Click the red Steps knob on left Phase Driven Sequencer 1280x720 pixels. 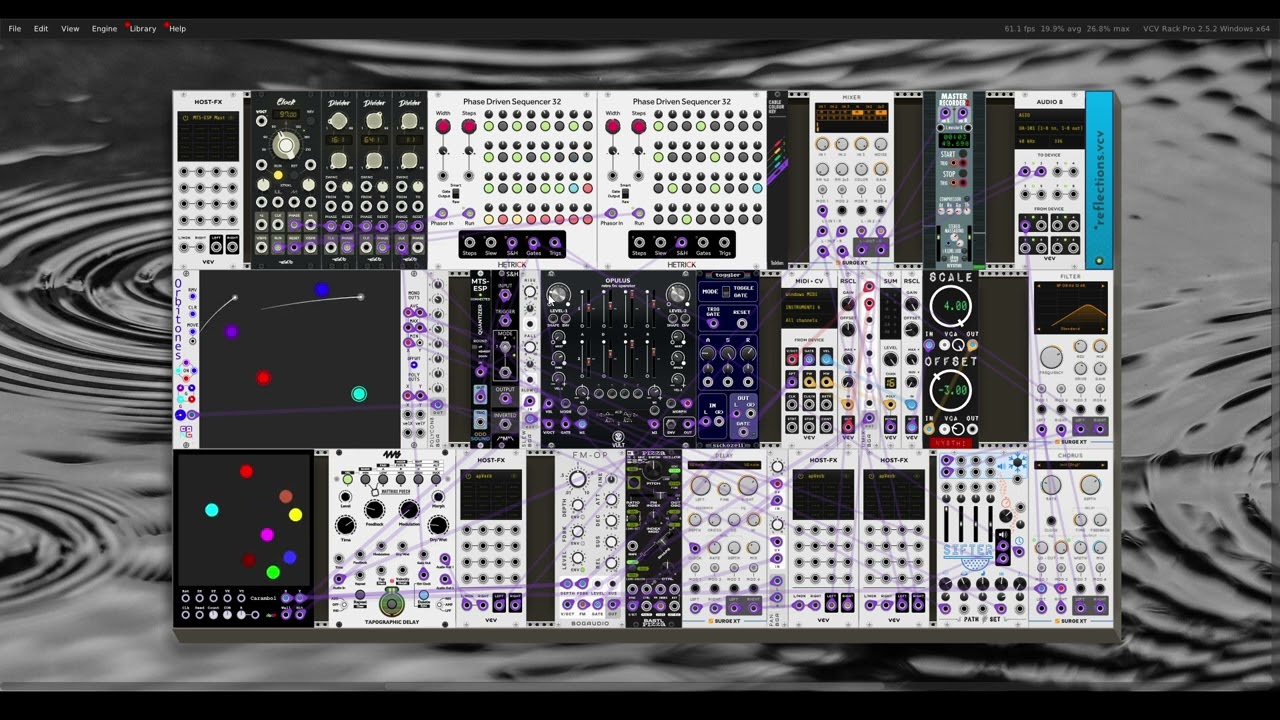(x=468, y=127)
